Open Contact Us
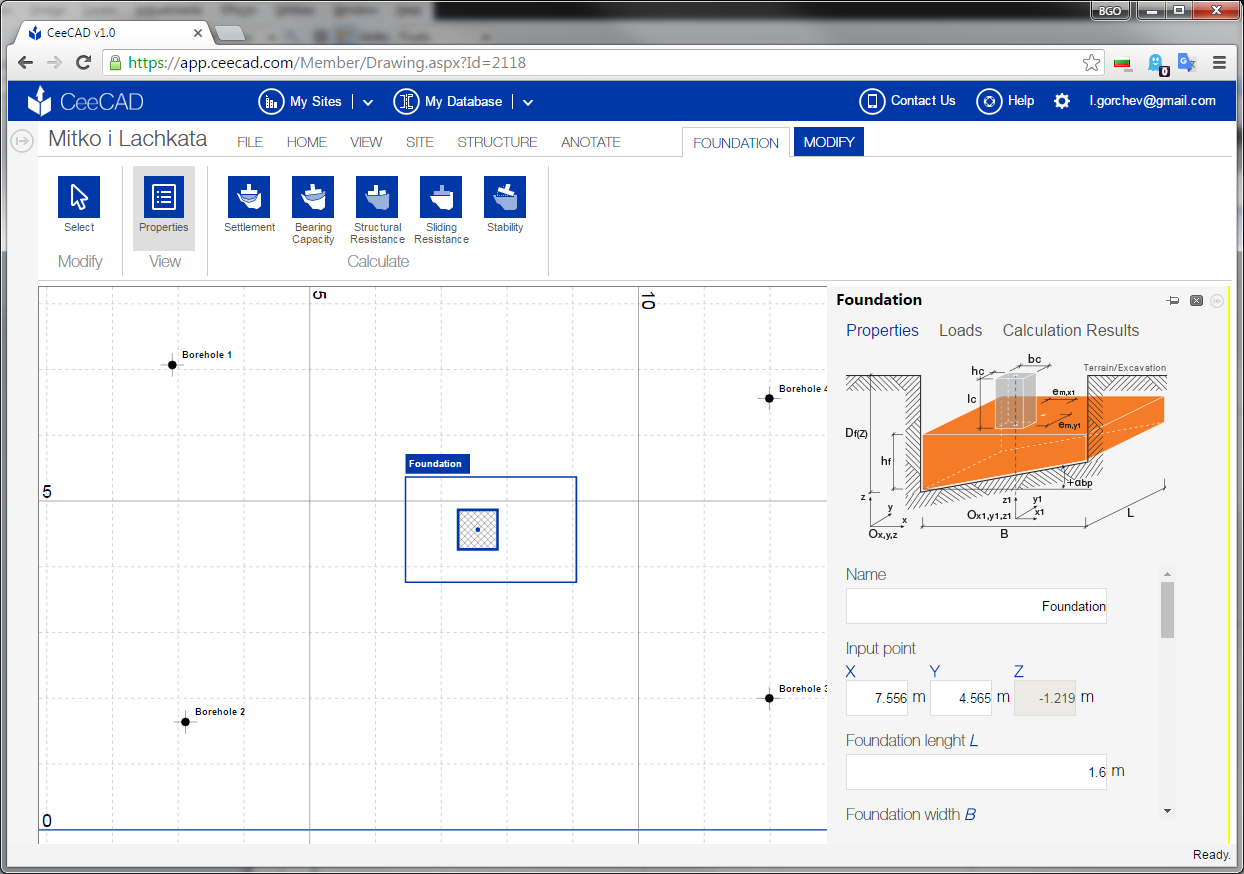Viewport: 1244px width, 874px height. tap(908, 101)
